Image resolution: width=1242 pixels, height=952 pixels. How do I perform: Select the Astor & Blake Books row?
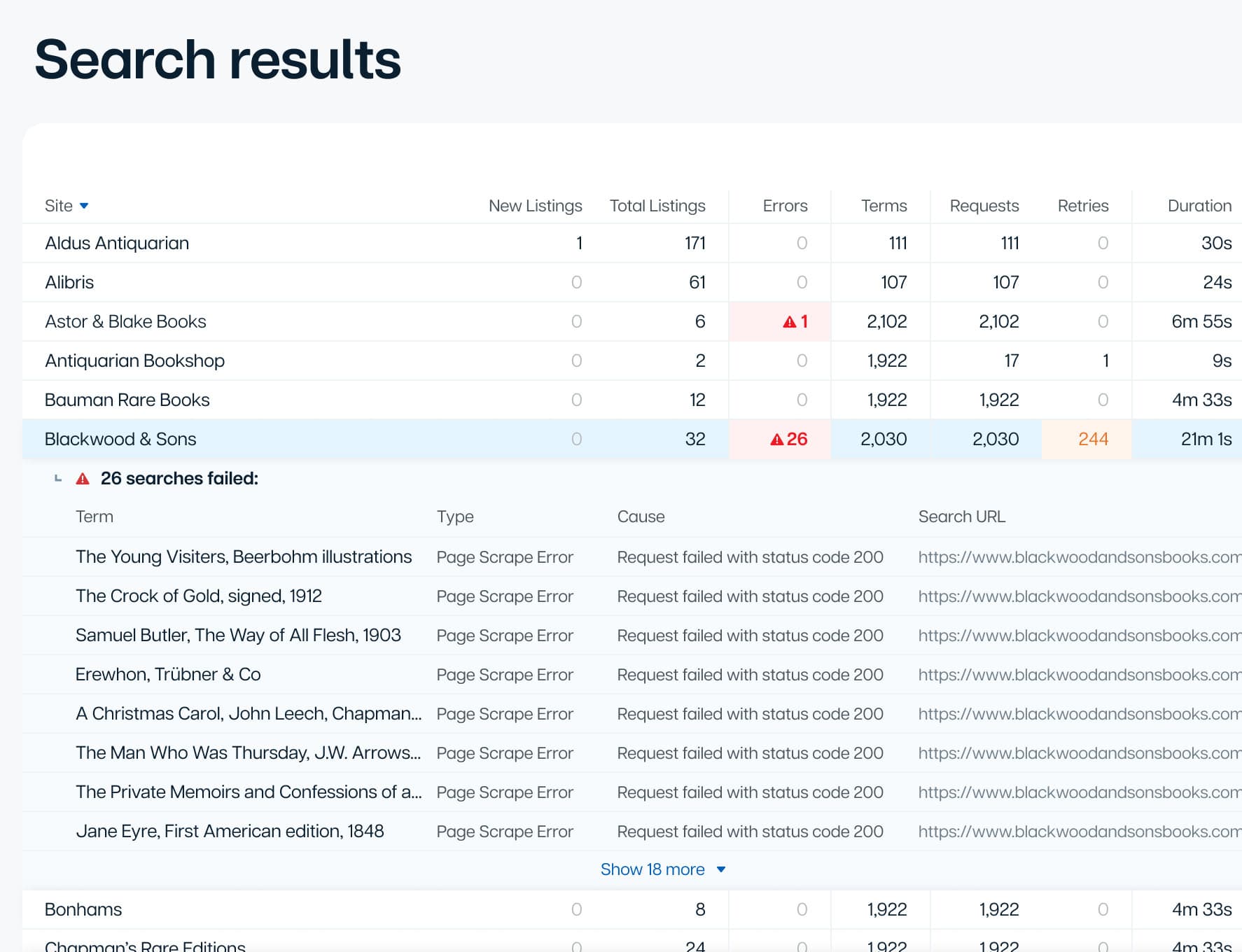pos(632,322)
